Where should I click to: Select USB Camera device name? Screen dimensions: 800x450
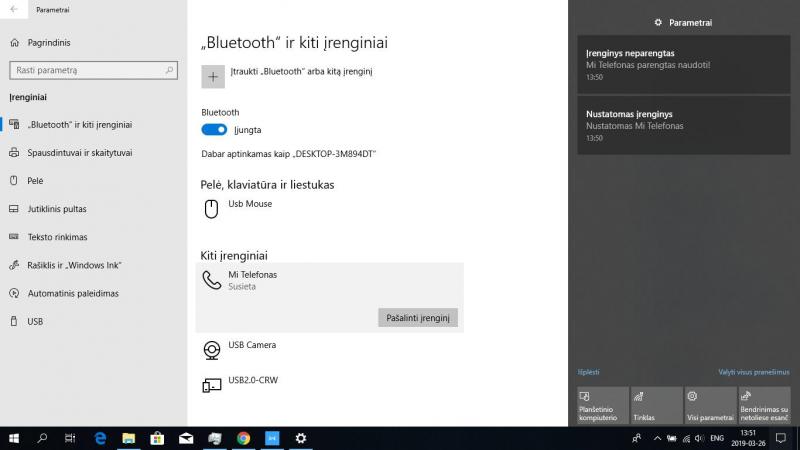pos(252,345)
